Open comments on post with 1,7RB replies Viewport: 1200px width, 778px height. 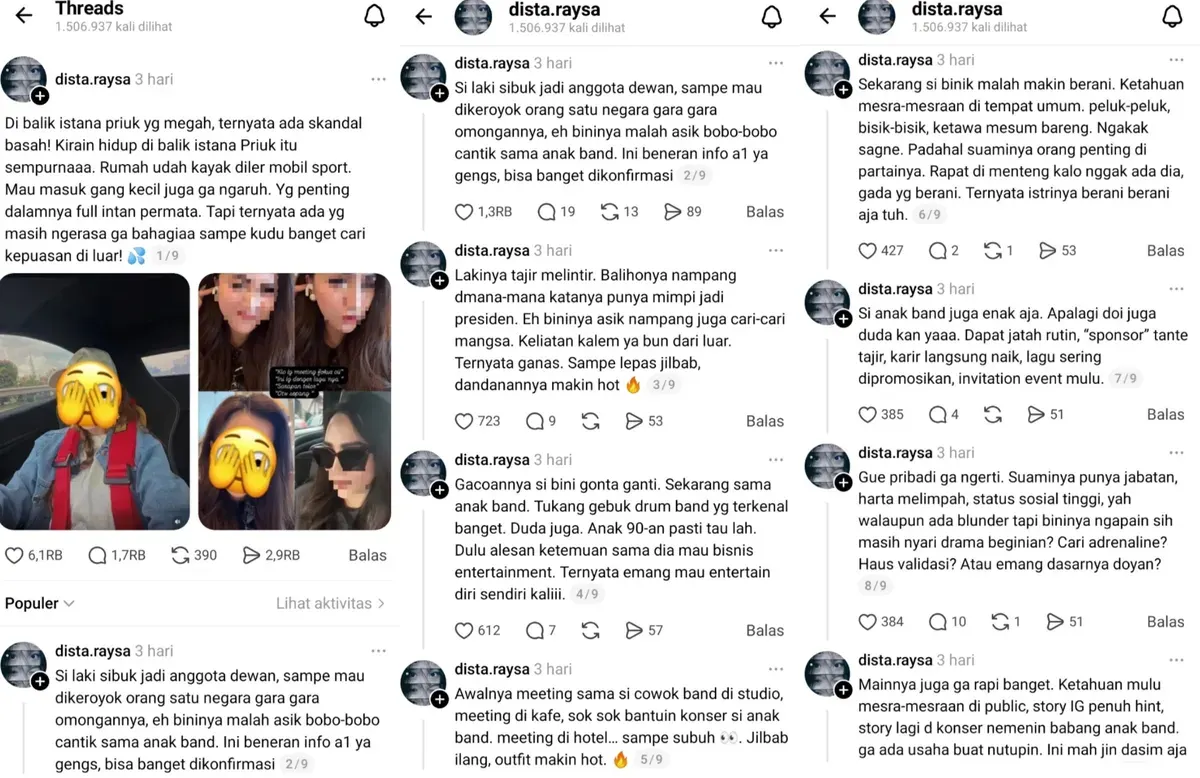tap(98, 555)
